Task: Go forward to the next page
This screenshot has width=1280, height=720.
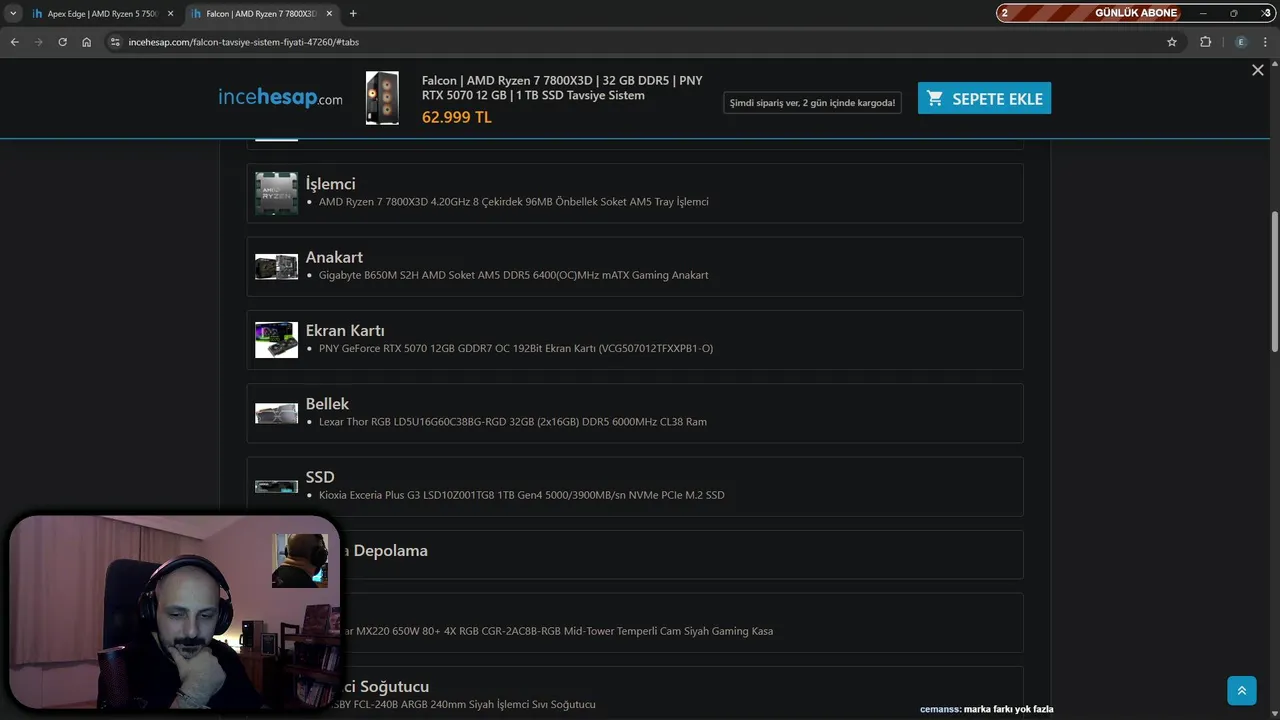Action: [x=38, y=42]
